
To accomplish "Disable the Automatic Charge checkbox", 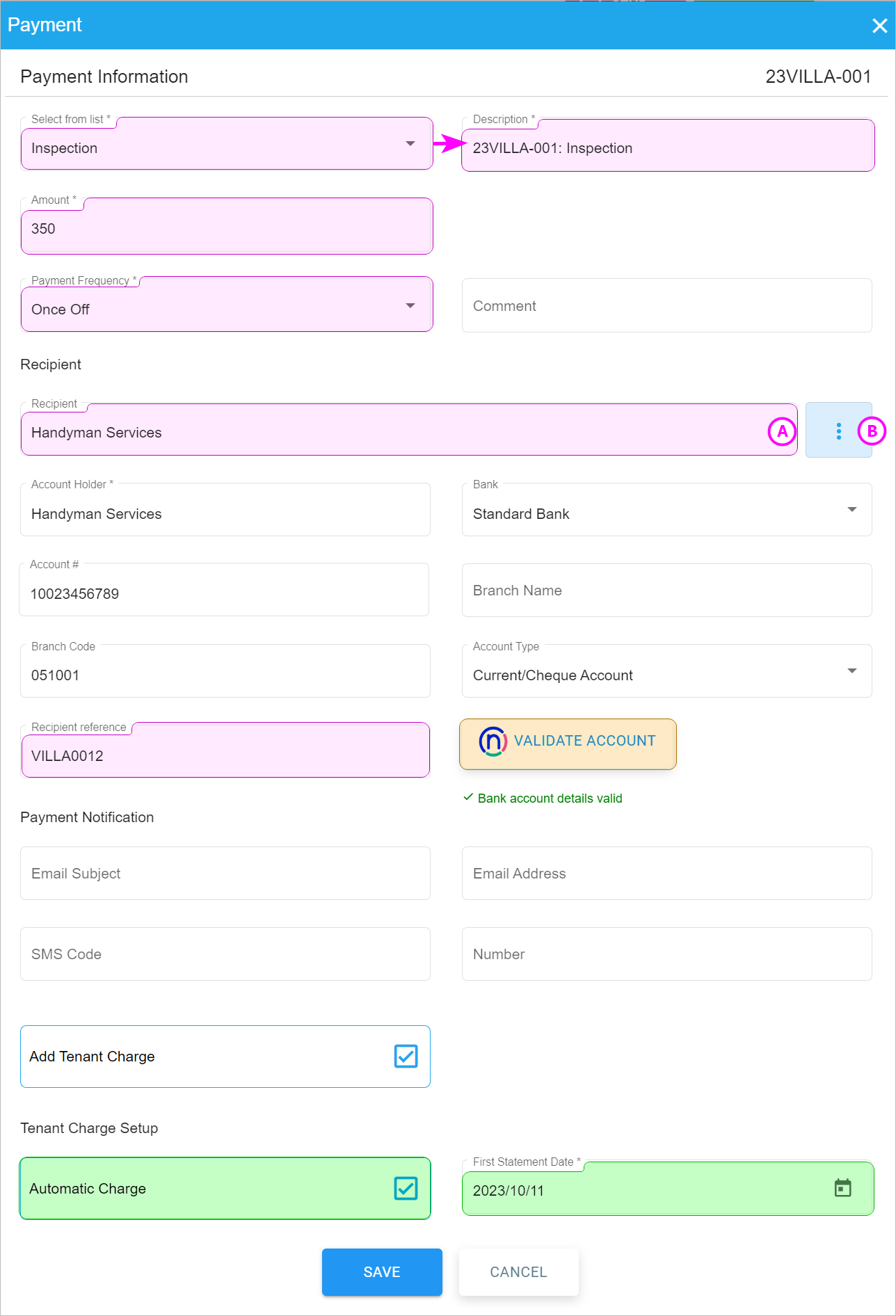I will [406, 1188].
